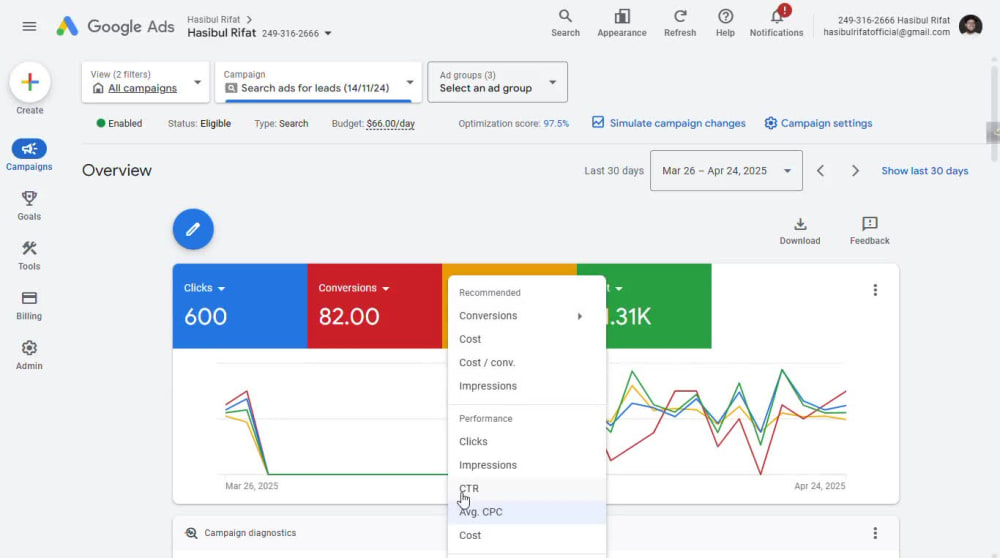Screen dimensions: 1000x558
Task: Open the hamburger main menu
Action: click(29, 26)
